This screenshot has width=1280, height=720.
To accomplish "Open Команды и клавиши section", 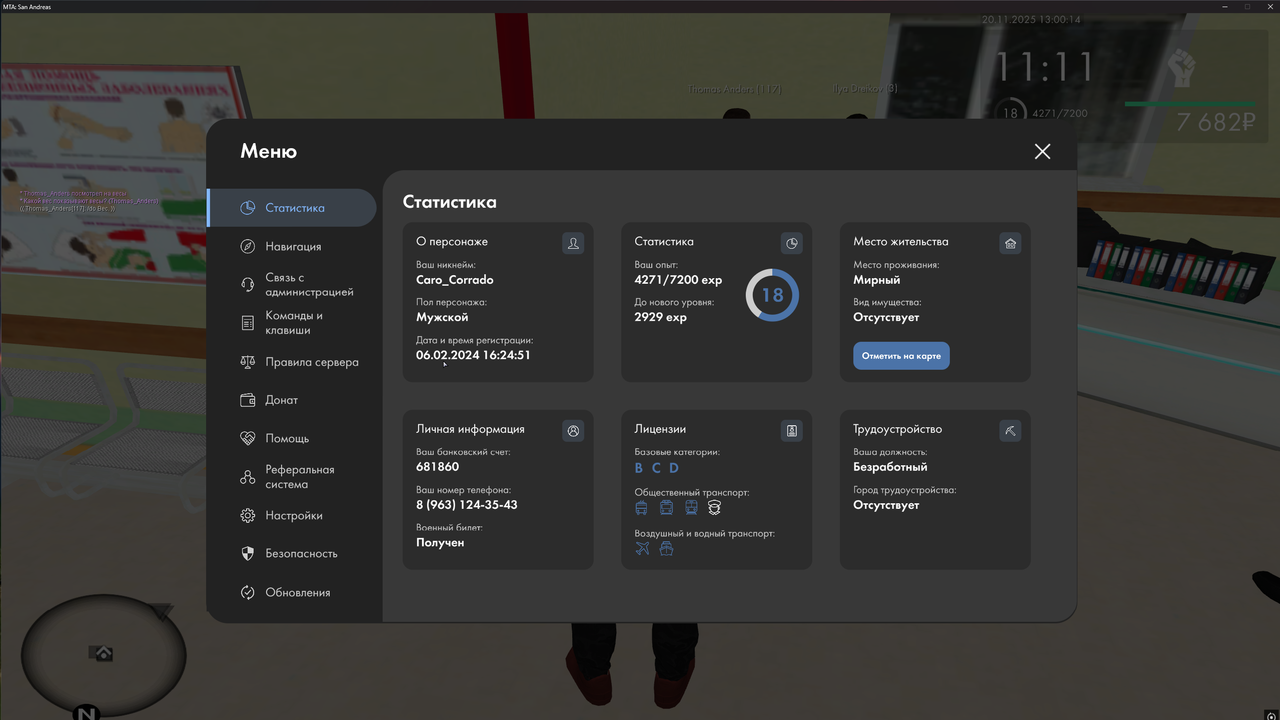I will click(292, 323).
